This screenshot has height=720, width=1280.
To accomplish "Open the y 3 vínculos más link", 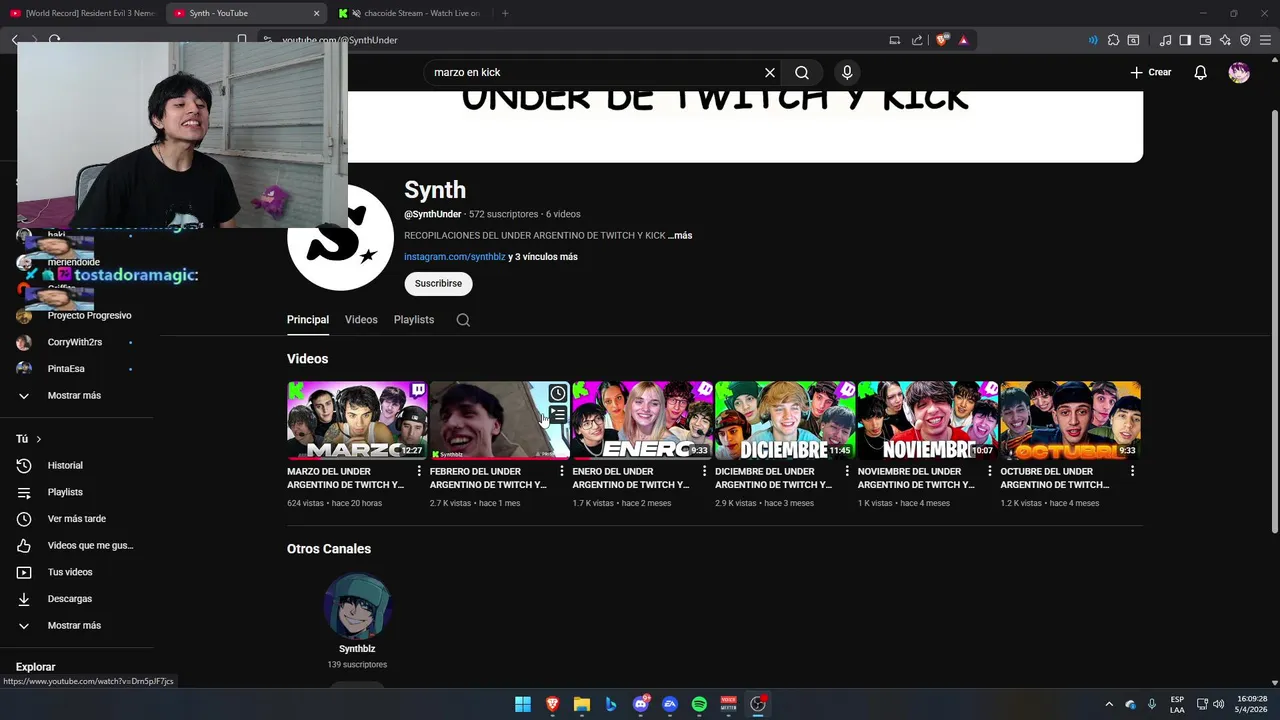I will pos(543,257).
